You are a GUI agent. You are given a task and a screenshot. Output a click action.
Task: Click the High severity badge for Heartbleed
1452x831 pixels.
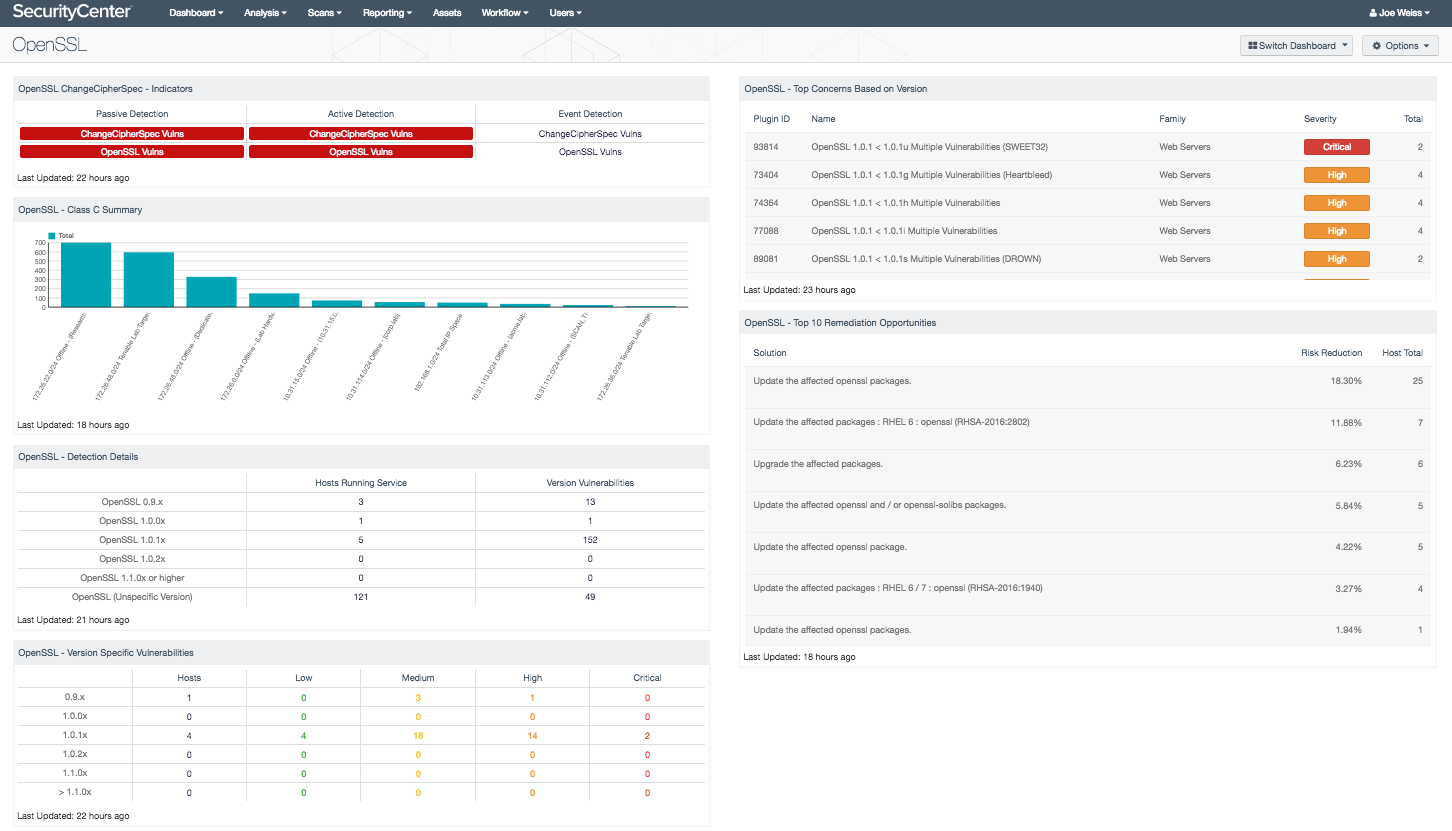[1336, 175]
